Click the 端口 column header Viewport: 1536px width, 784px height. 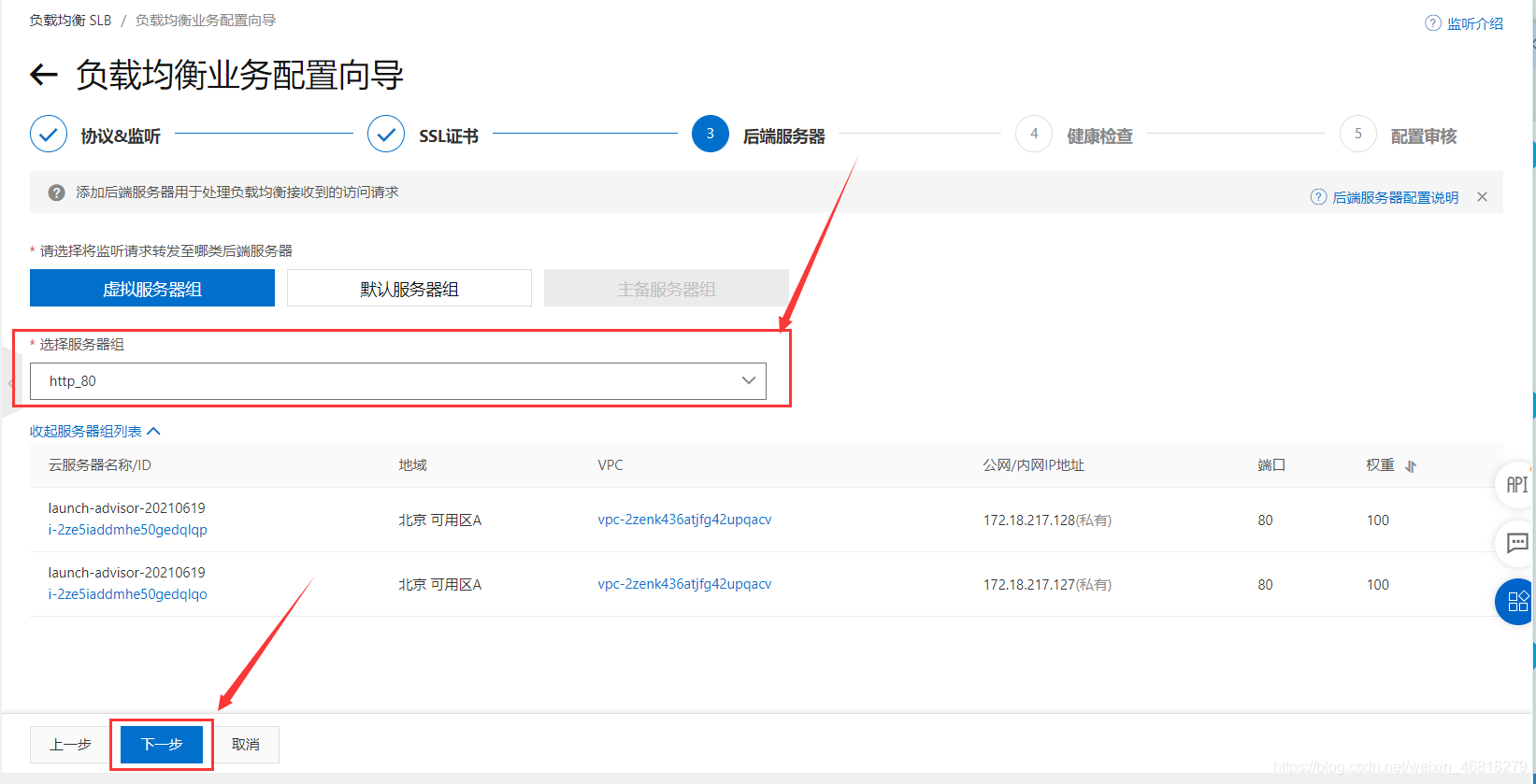1271,465
